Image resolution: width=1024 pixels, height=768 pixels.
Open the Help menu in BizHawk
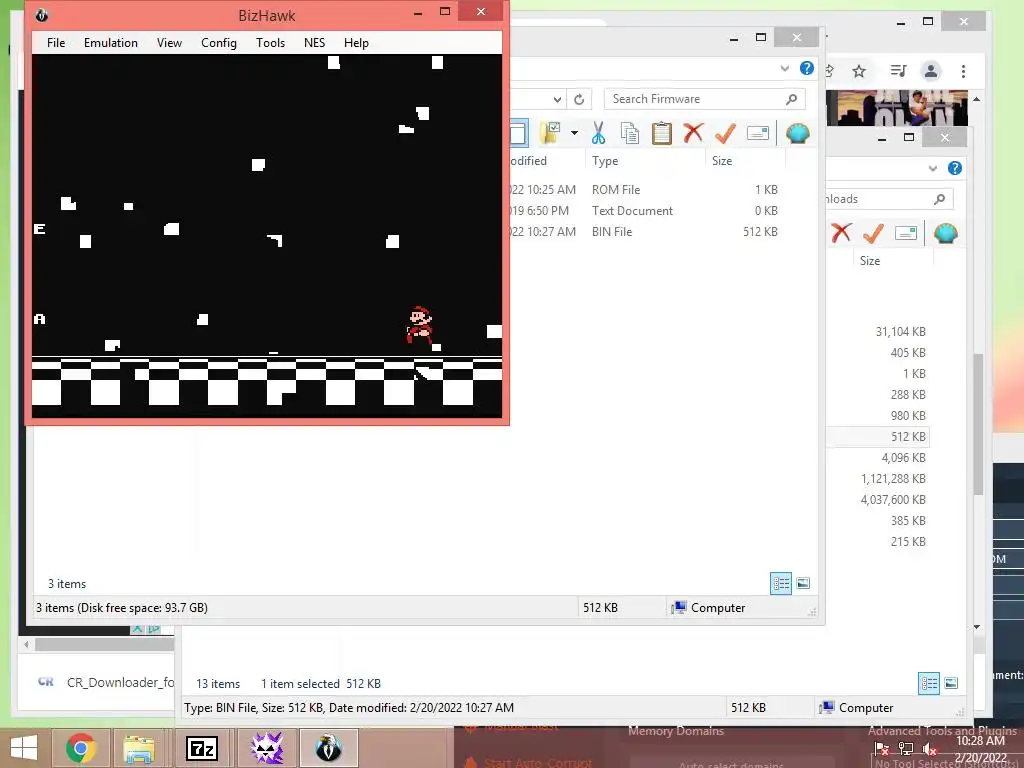coord(356,42)
